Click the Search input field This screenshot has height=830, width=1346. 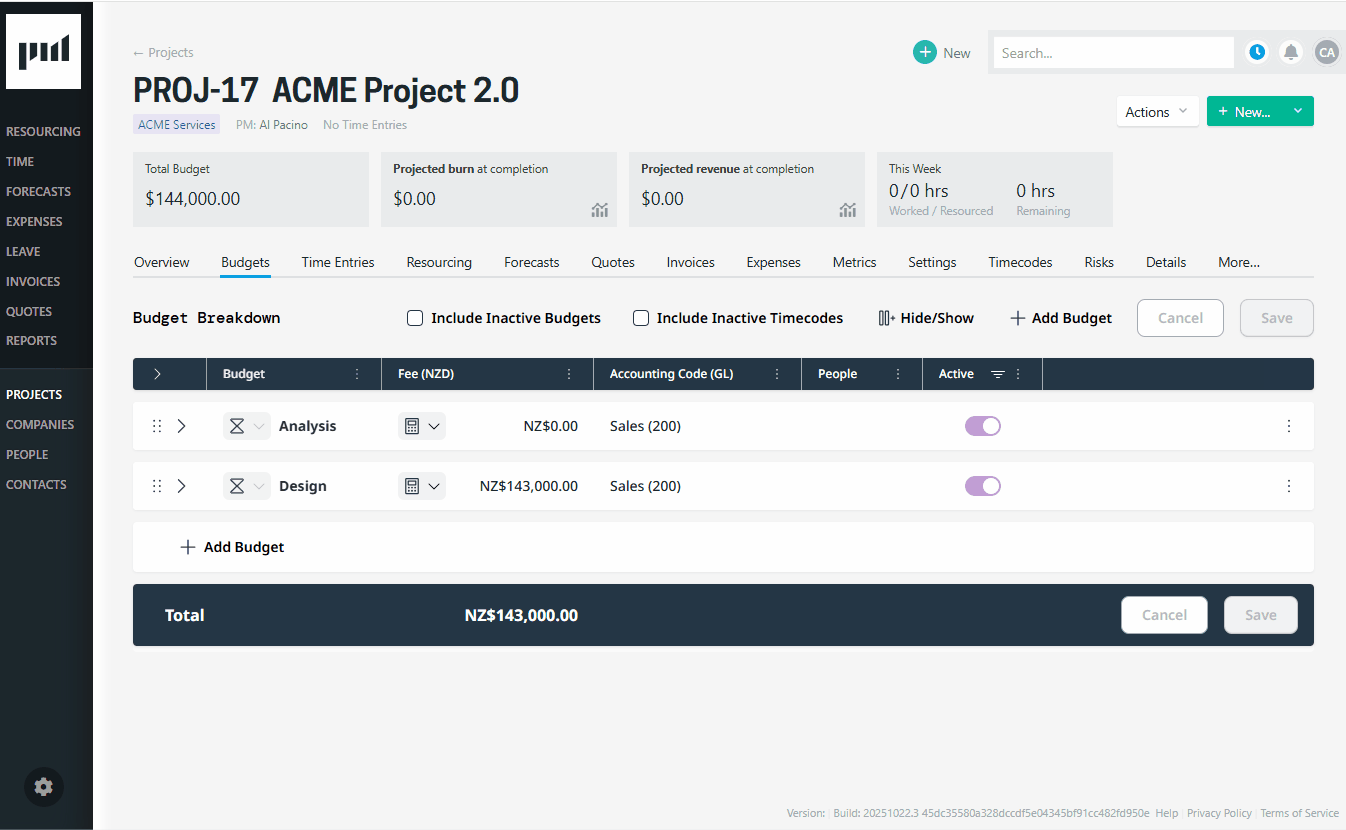click(x=1113, y=53)
